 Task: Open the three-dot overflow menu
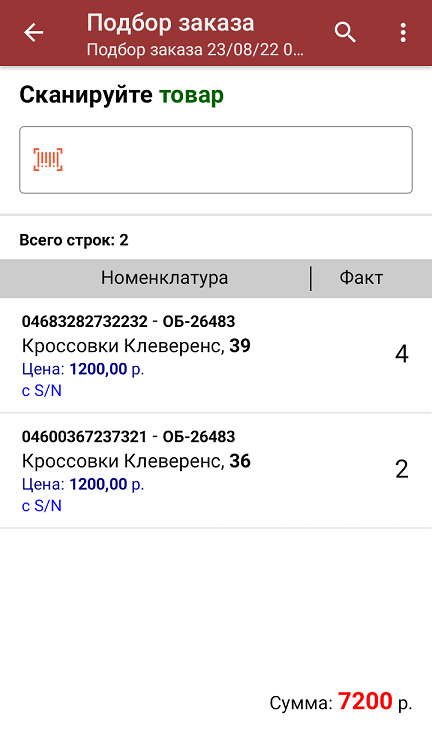pyautogui.click(x=403, y=33)
